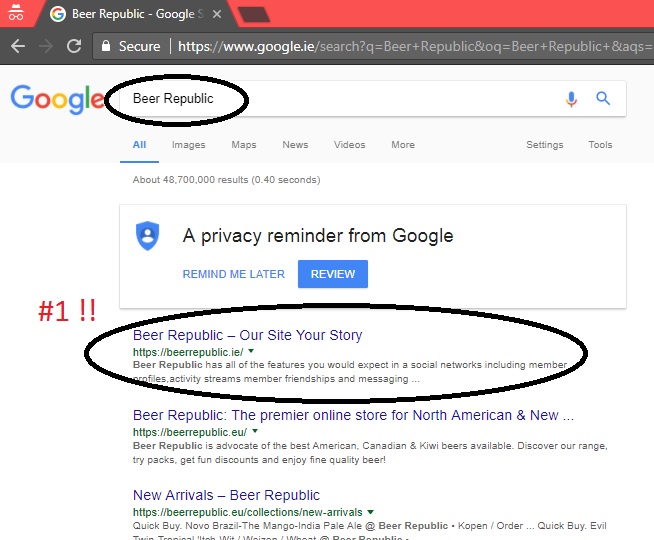The image size is (654, 540).
Task: Expand the More search menu
Action: tap(403, 145)
